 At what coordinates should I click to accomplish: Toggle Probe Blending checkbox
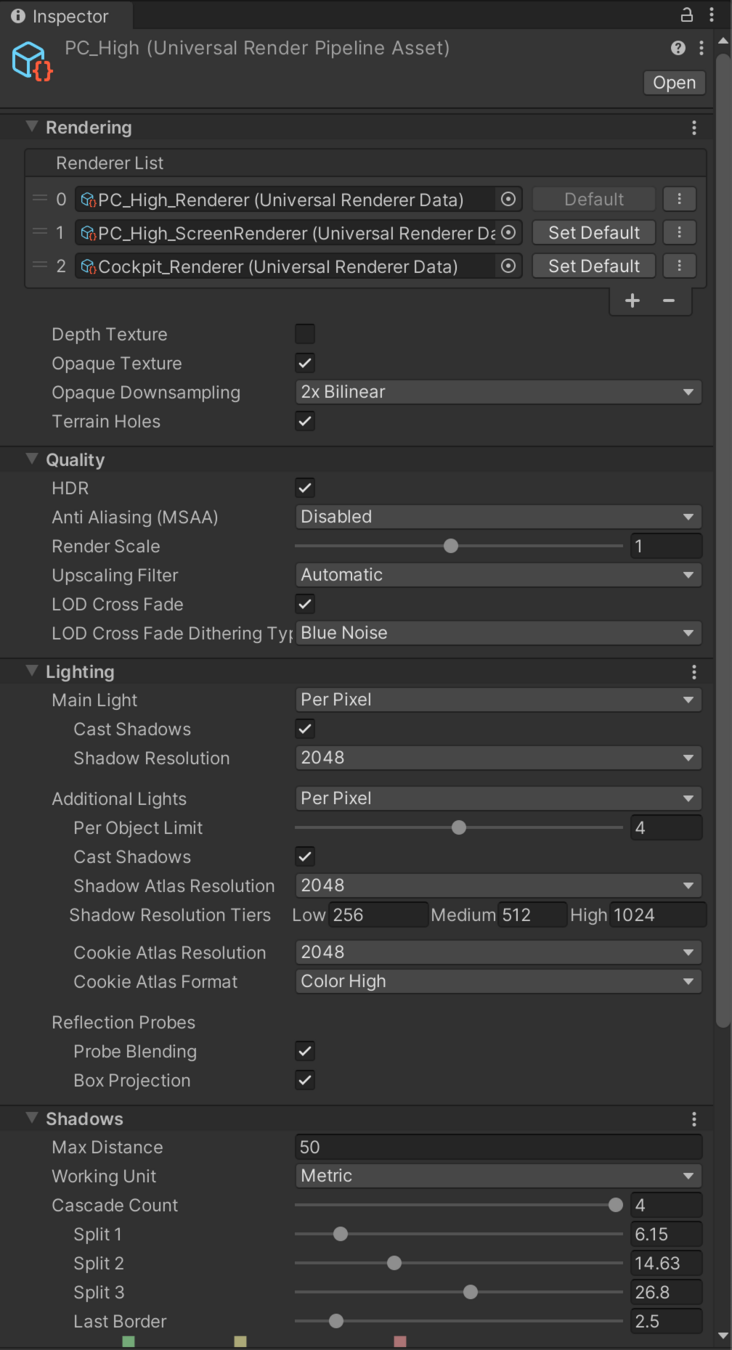pyautogui.click(x=305, y=1051)
